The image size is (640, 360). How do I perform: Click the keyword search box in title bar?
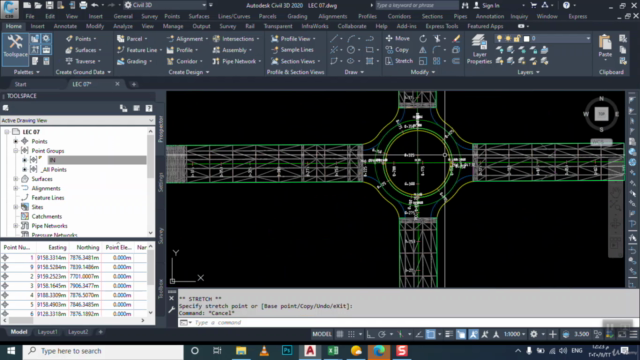pyautogui.click(x=416, y=5)
